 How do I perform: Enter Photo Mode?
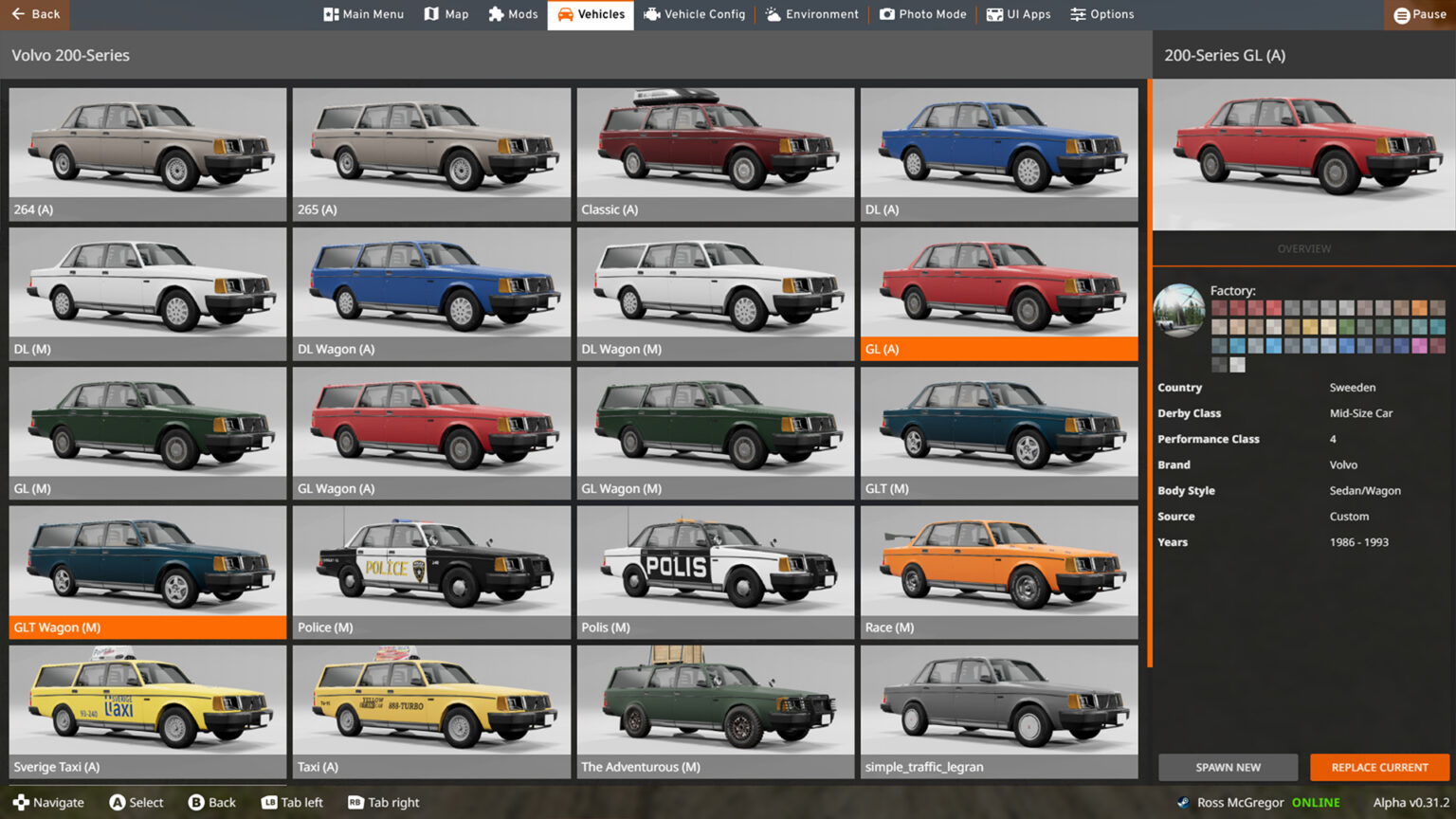pos(922,14)
